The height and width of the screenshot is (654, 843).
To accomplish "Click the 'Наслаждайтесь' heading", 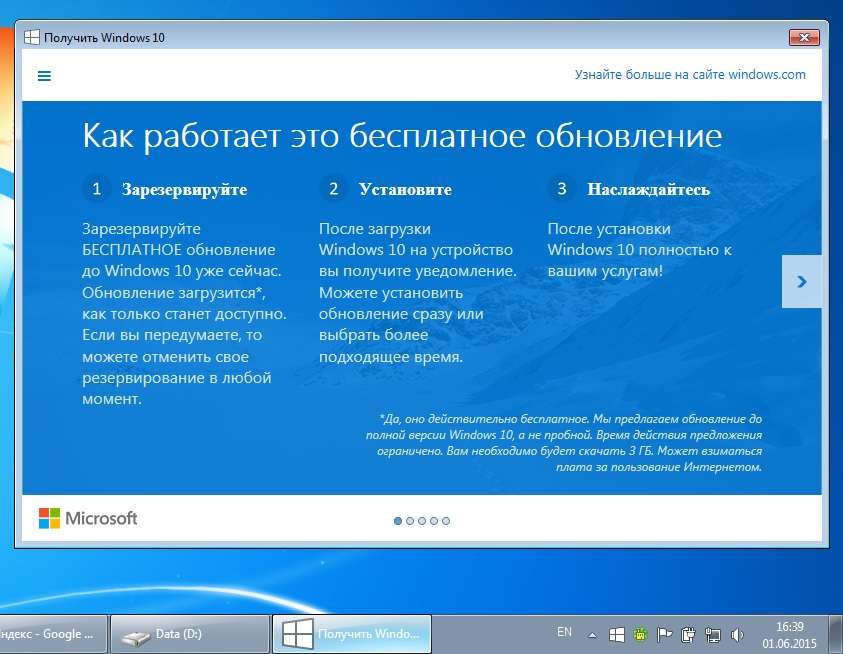I will [648, 190].
